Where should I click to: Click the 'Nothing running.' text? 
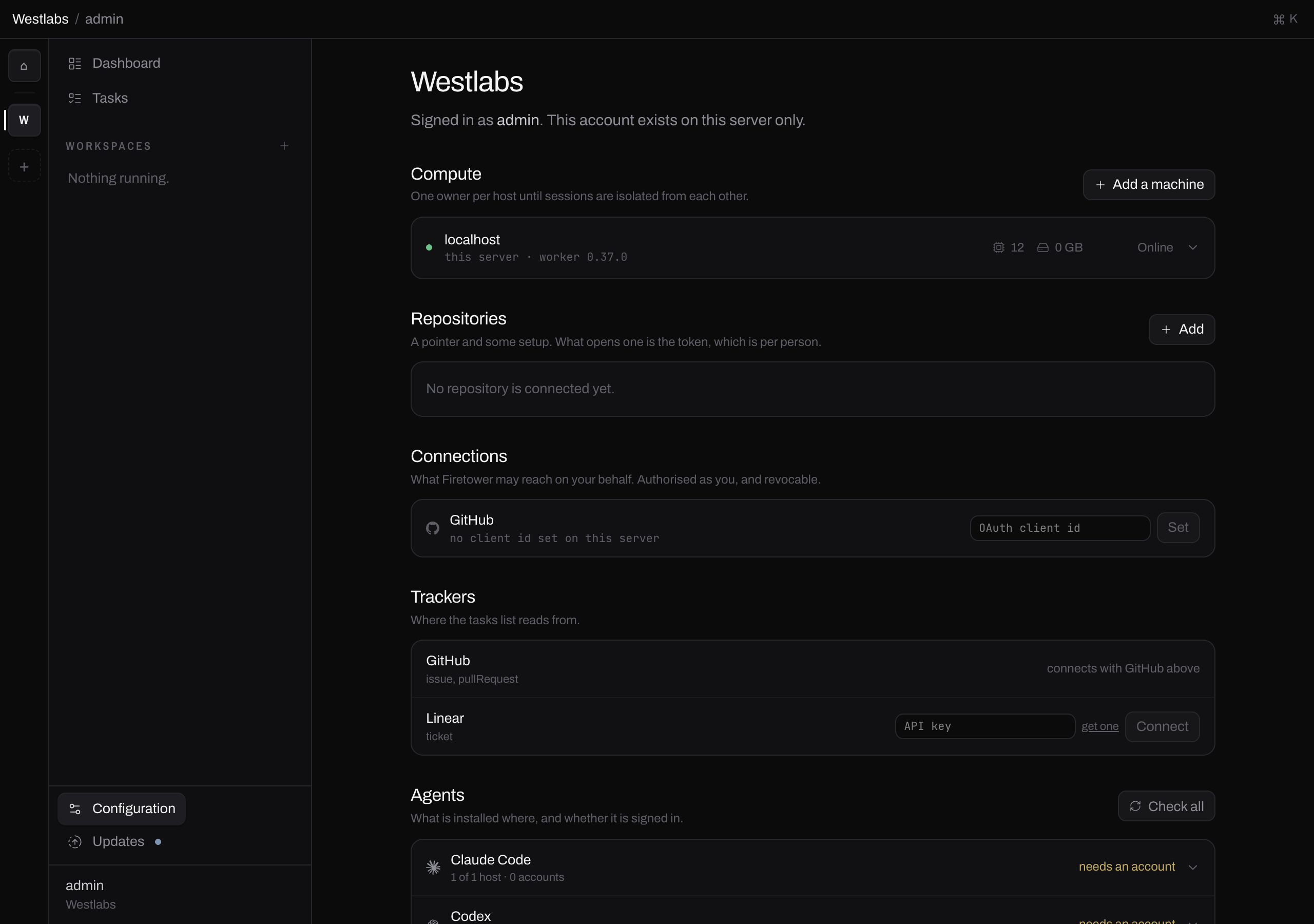click(x=119, y=178)
